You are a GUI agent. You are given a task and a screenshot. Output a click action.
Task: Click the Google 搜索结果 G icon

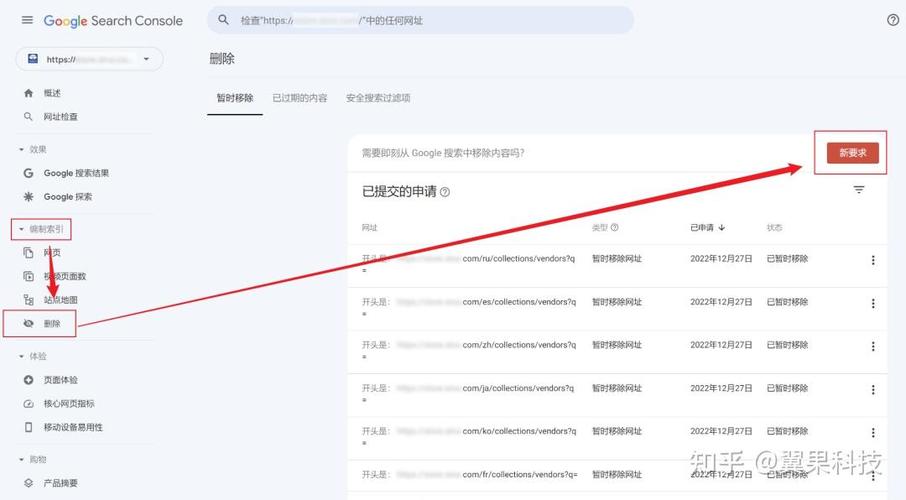coord(28,173)
